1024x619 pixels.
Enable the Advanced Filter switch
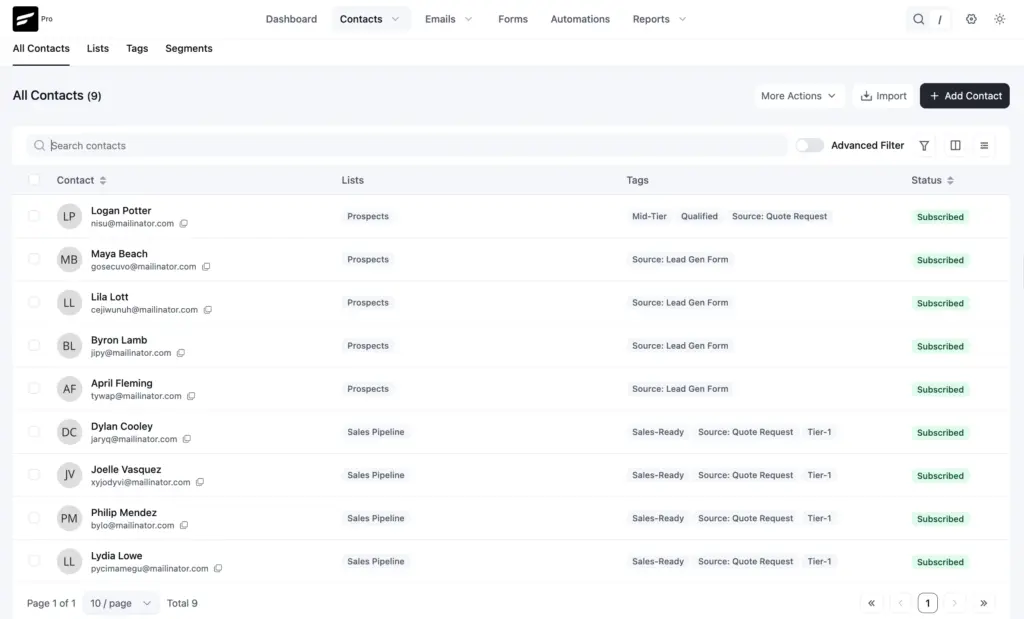pos(810,145)
